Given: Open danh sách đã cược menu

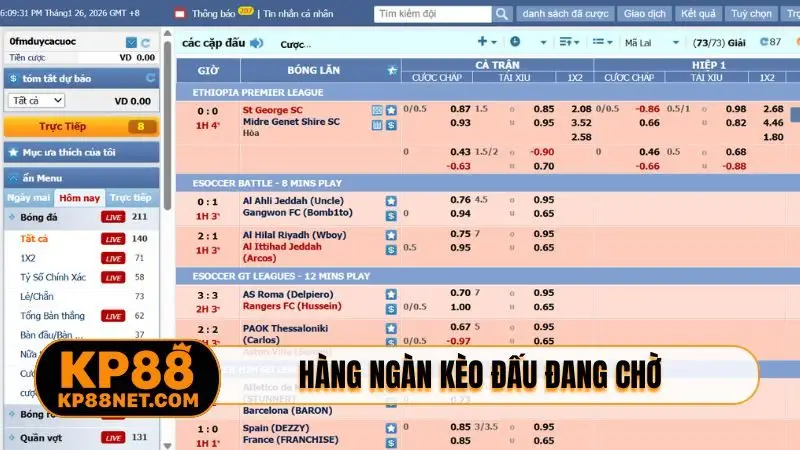Looking at the screenshot, I should coord(565,14).
